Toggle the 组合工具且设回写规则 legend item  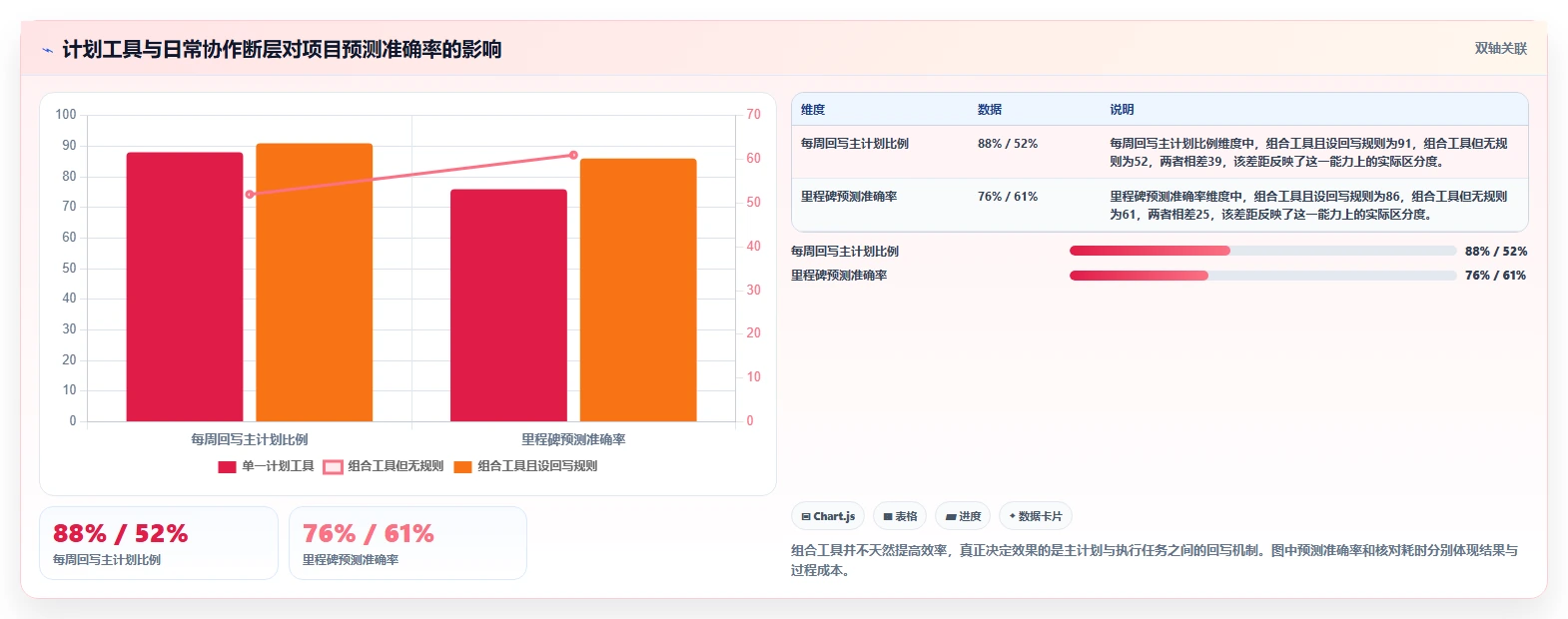[x=525, y=466]
